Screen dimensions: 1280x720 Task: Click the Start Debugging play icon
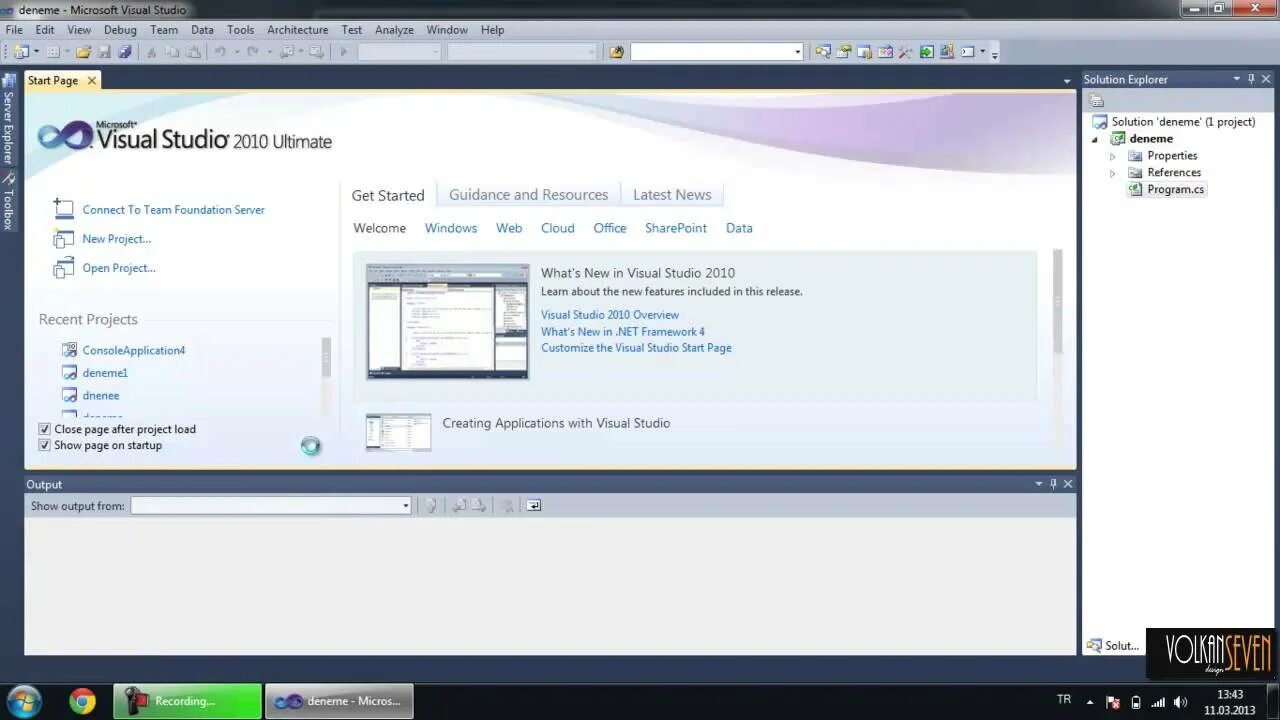344,52
